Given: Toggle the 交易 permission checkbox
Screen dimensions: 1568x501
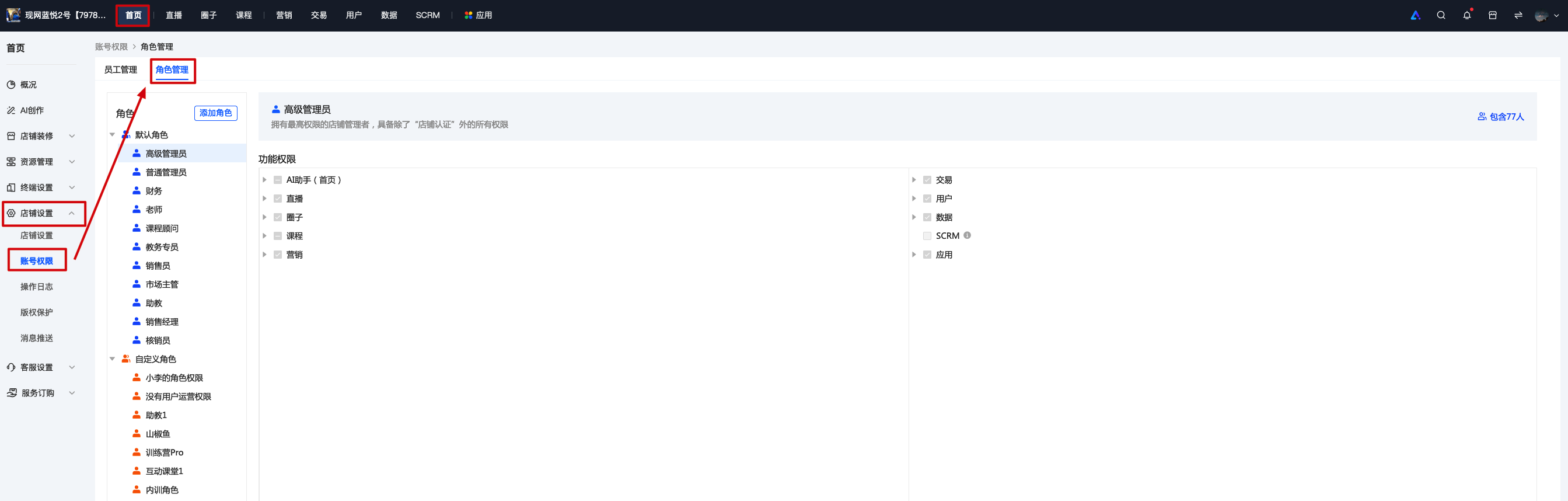Looking at the screenshot, I should click(927, 180).
